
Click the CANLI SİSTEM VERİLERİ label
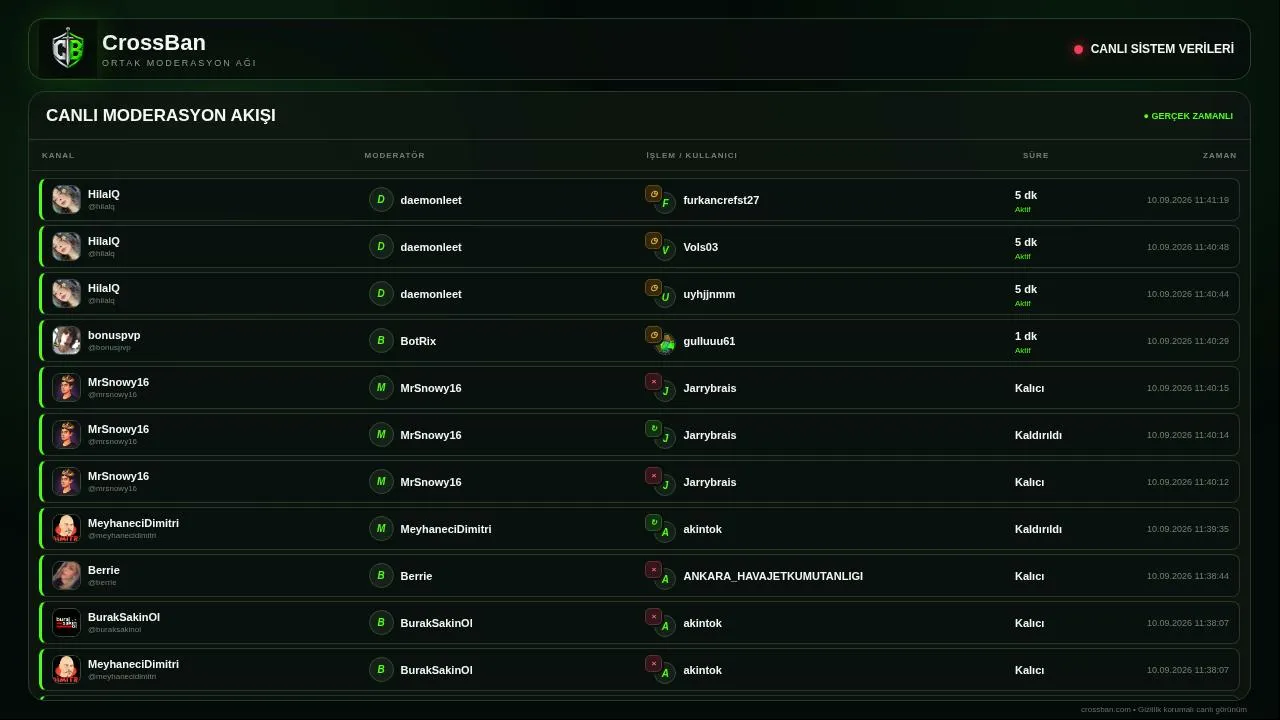coord(1162,49)
